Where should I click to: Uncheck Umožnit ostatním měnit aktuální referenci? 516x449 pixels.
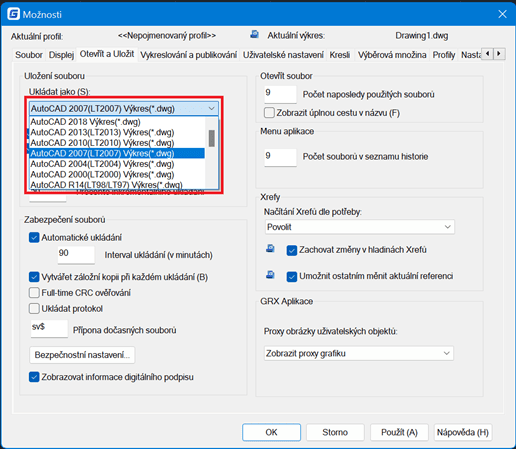tap(292, 277)
